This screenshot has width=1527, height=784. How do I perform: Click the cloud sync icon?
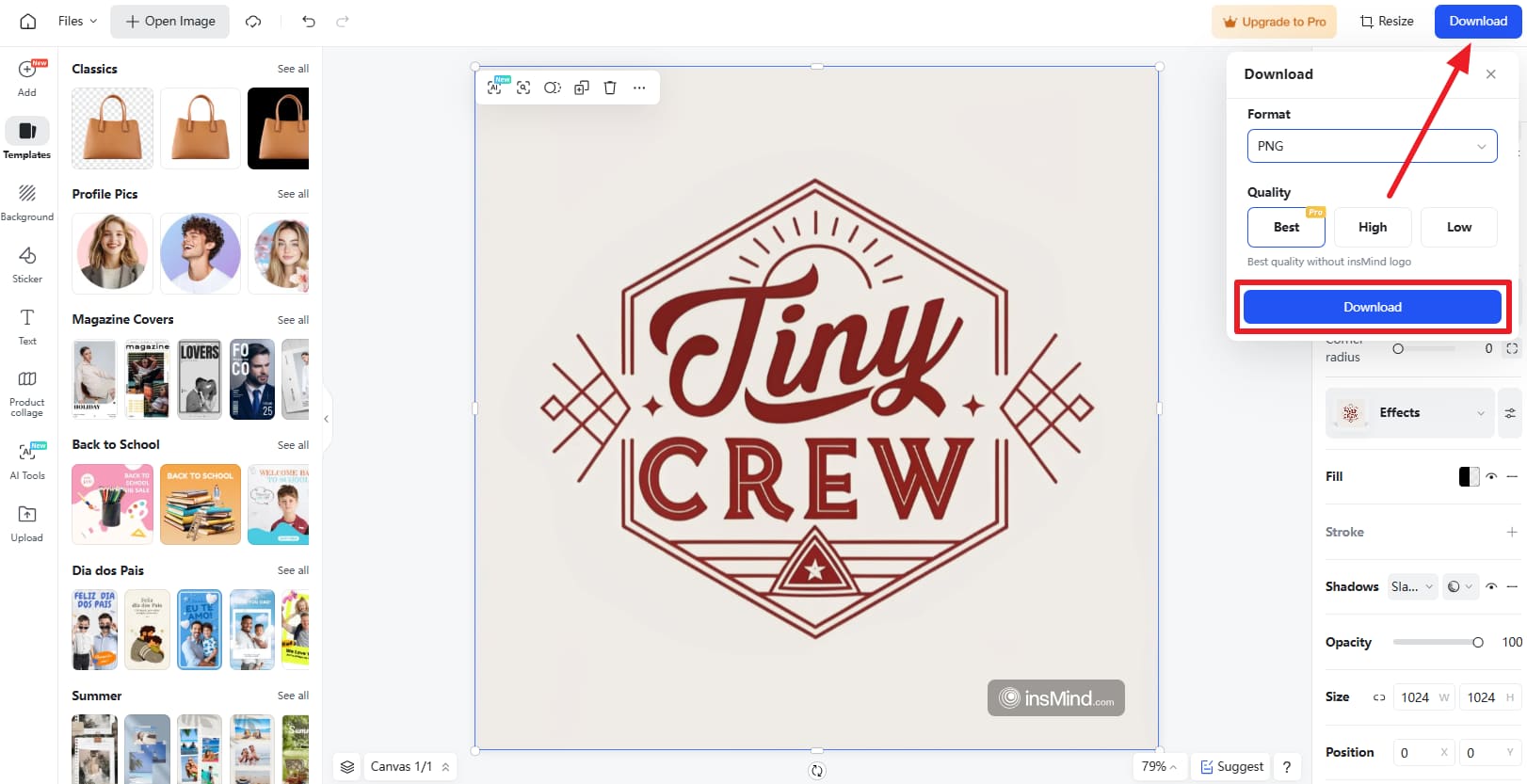point(253,21)
